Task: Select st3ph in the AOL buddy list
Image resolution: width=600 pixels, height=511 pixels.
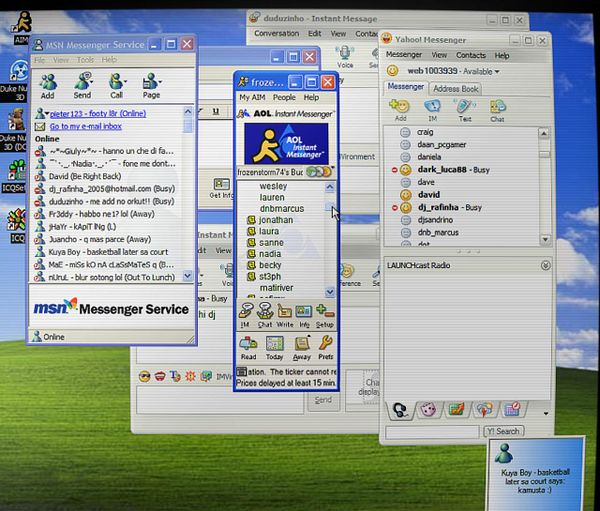Action: tap(264, 276)
